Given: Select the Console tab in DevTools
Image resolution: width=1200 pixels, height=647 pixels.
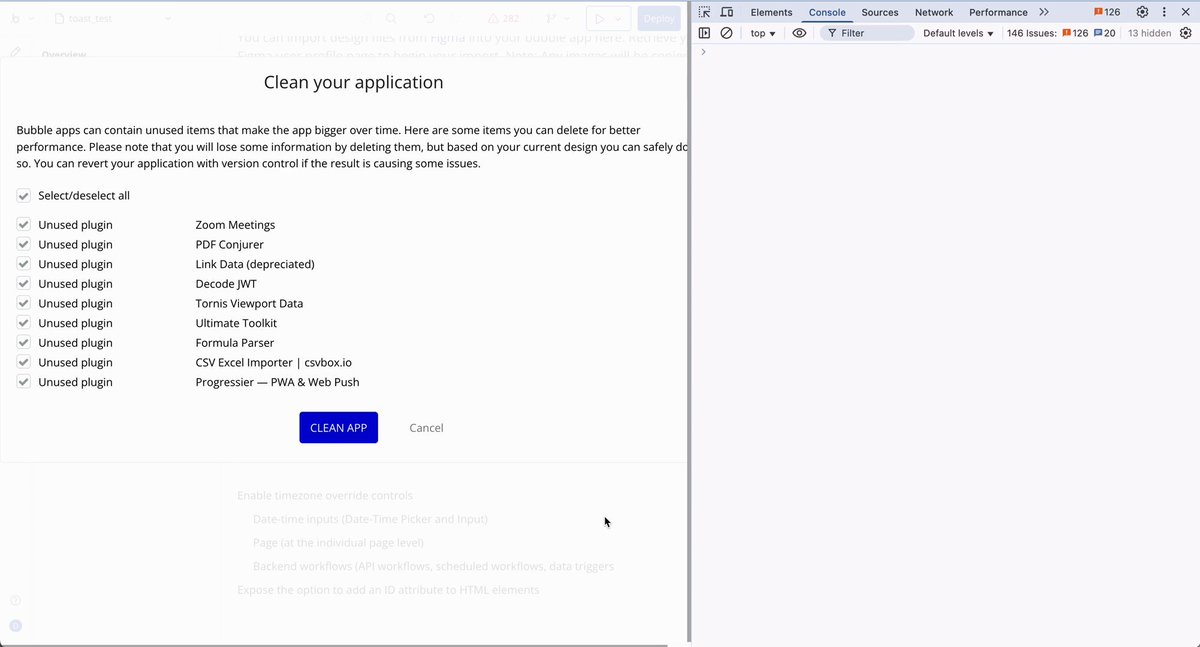Looking at the screenshot, I should [827, 12].
